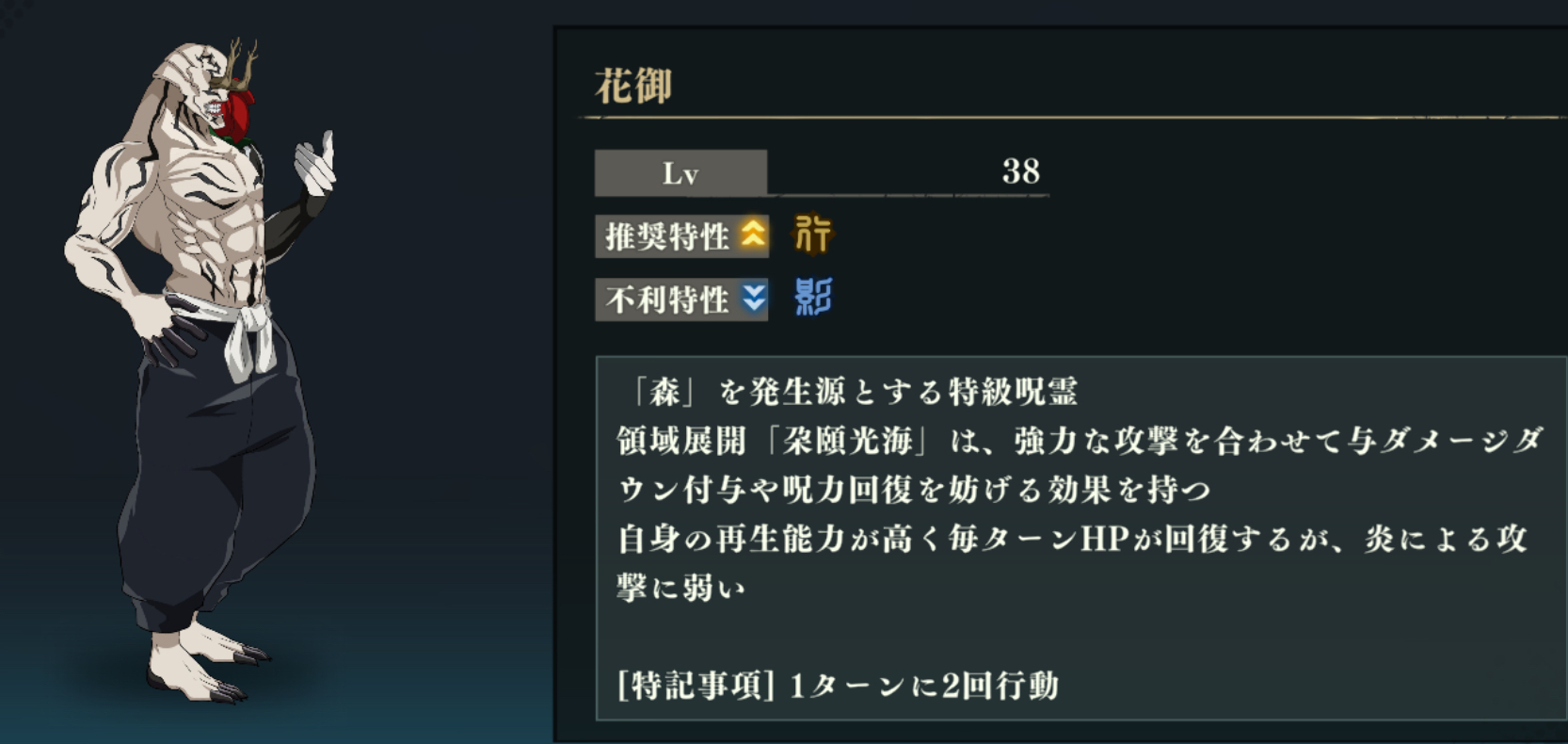Click the 「森」を発生源とする特級呪霊 line
This screenshot has width=1568, height=744.
point(853,391)
